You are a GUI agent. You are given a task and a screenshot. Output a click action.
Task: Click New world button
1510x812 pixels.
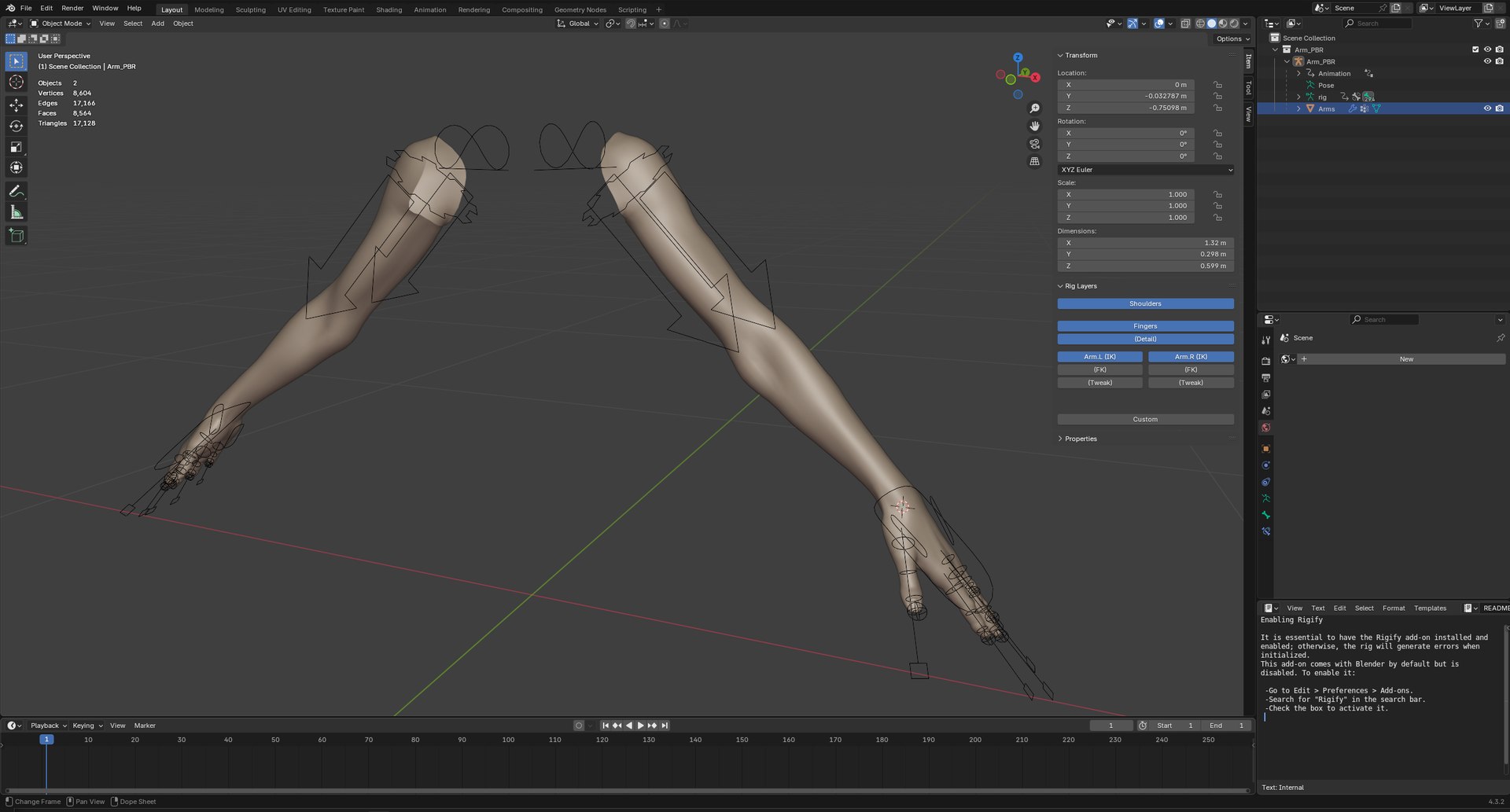1406,359
